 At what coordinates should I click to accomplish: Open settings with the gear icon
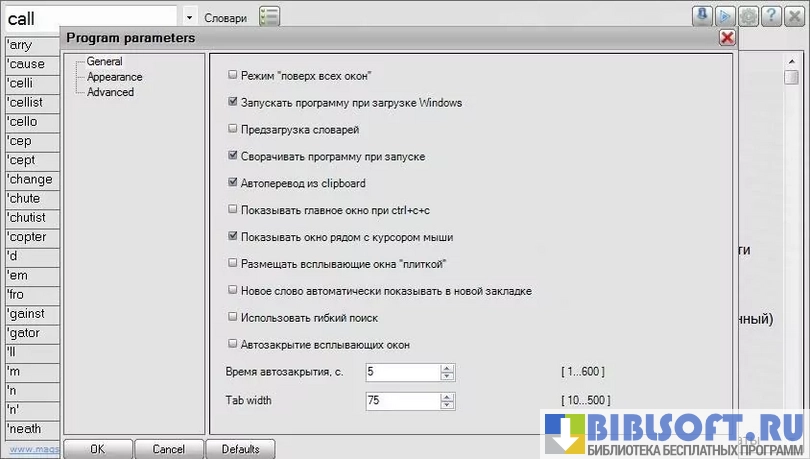tap(746, 17)
